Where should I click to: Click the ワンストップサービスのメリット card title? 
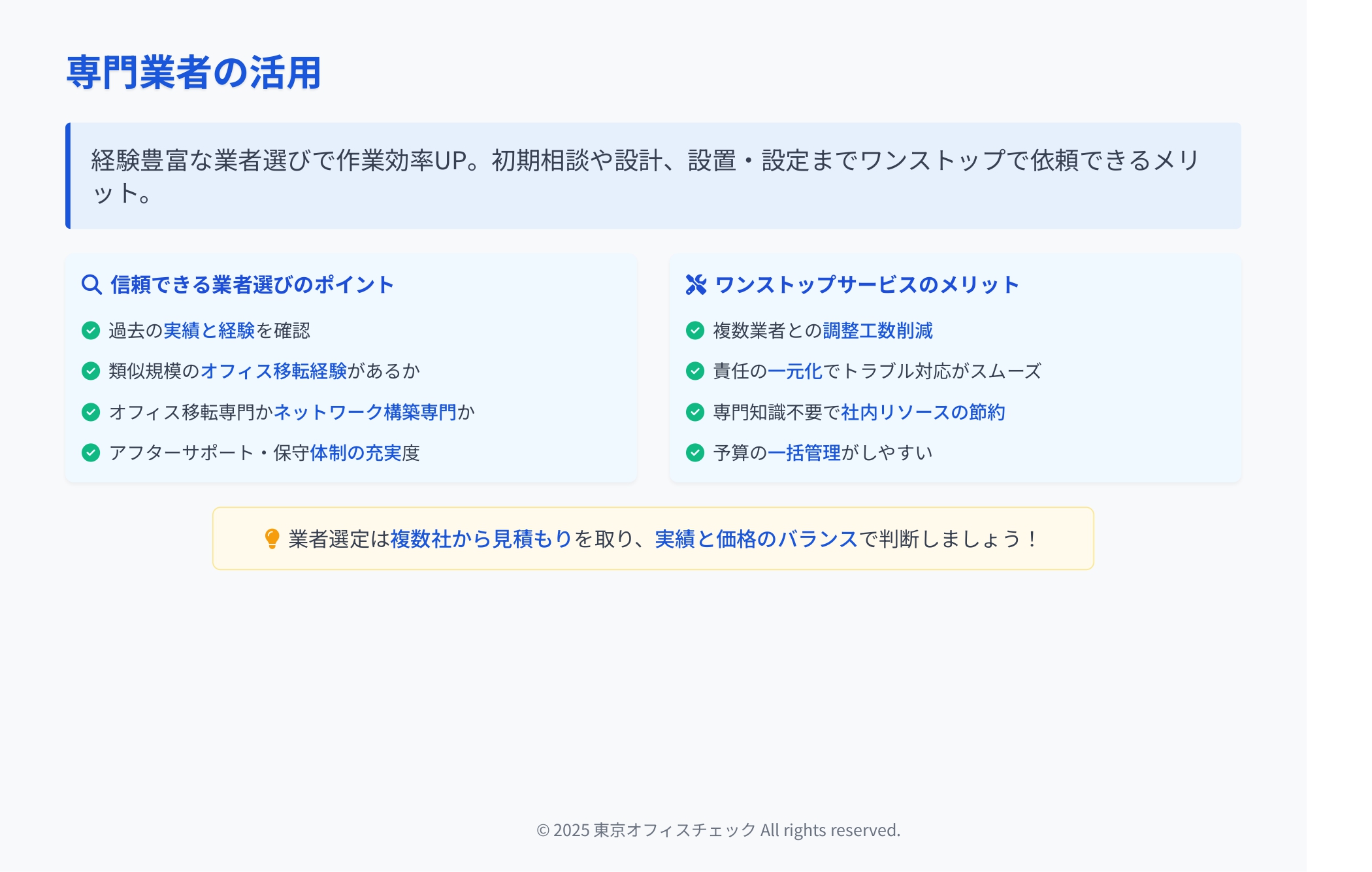[x=867, y=285]
